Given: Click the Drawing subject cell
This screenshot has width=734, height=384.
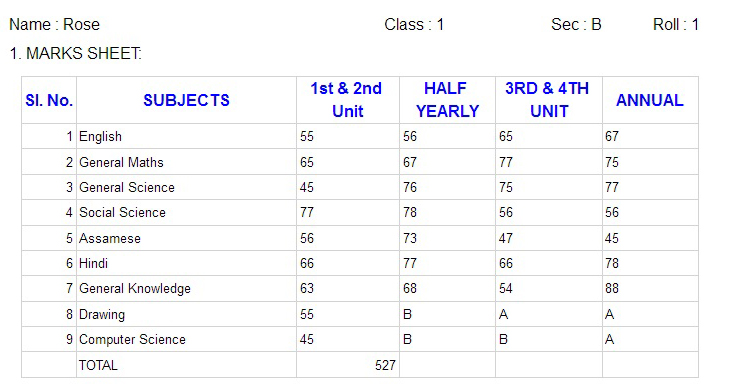Looking at the screenshot, I should (x=186, y=314).
